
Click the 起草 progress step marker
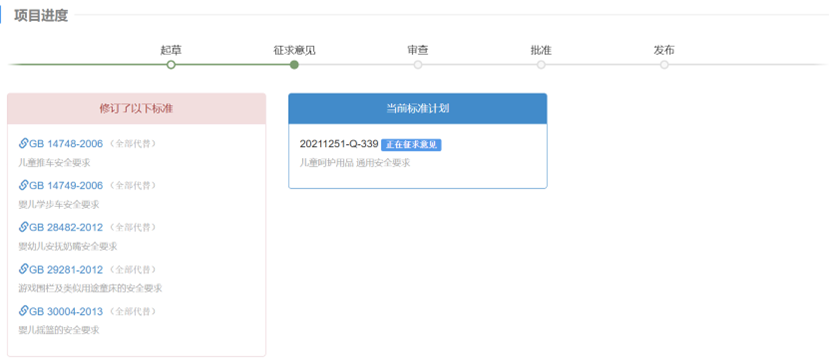(x=171, y=65)
